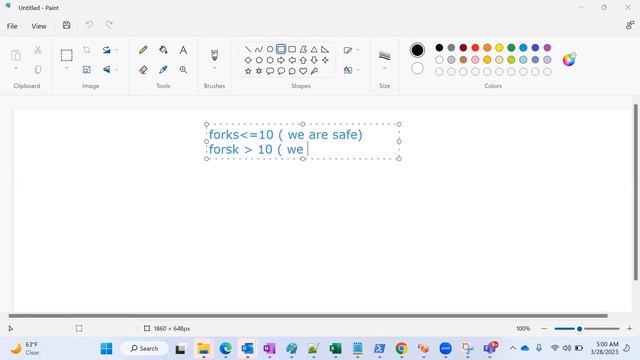Open Google Chrome from the taskbar
Viewport: 640px width, 360px height.
pyautogui.click(x=402, y=349)
